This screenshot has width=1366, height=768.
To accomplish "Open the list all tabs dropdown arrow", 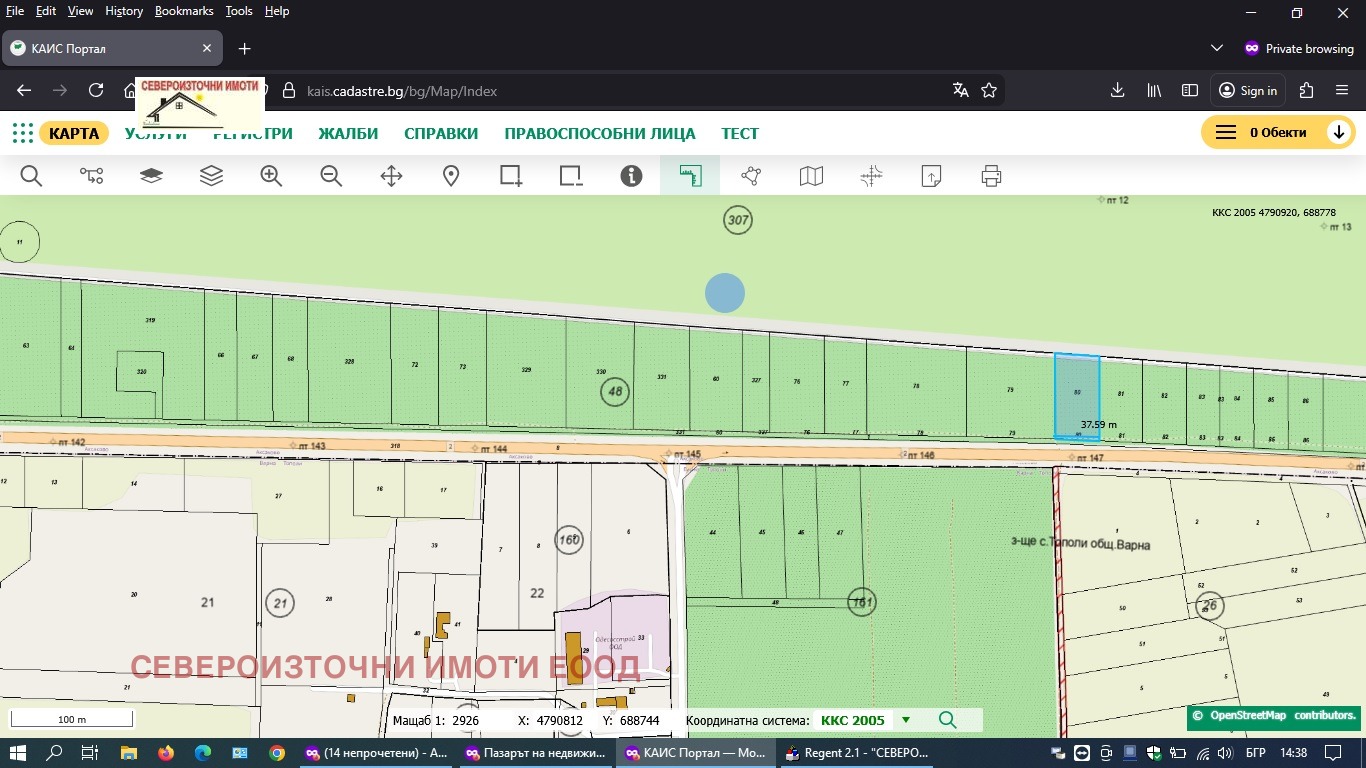I will (1216, 48).
